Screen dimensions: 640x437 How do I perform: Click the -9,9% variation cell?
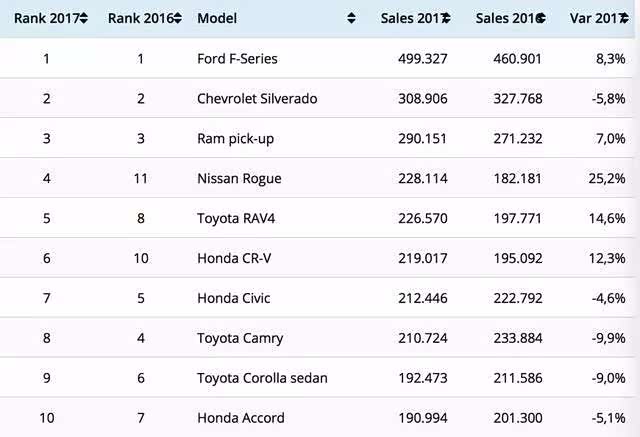coord(607,338)
